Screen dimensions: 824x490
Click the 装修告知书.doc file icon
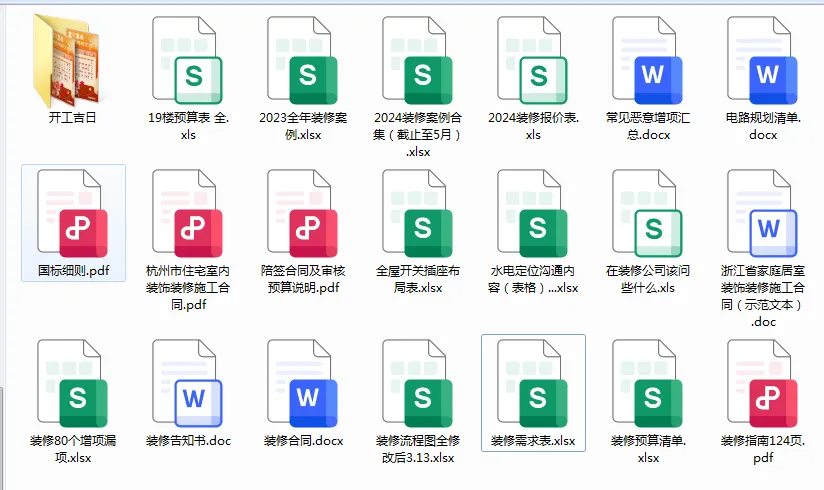[x=187, y=383]
